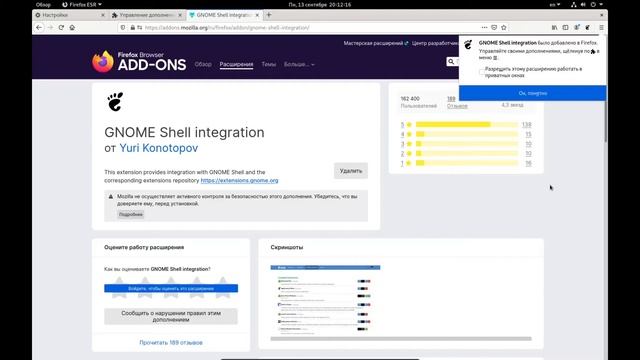Open the Расширения navigation item
The height and width of the screenshot is (360, 640).
(236, 64)
